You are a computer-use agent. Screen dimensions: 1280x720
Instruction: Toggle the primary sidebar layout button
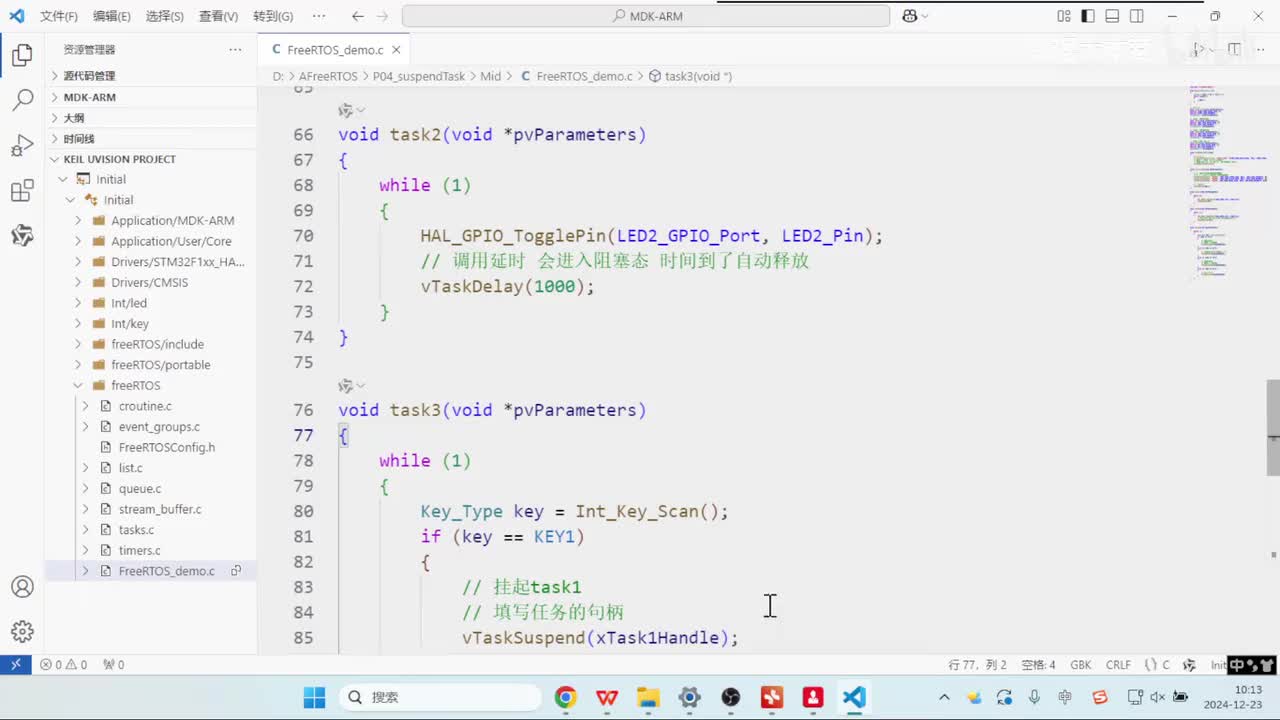click(x=1087, y=16)
